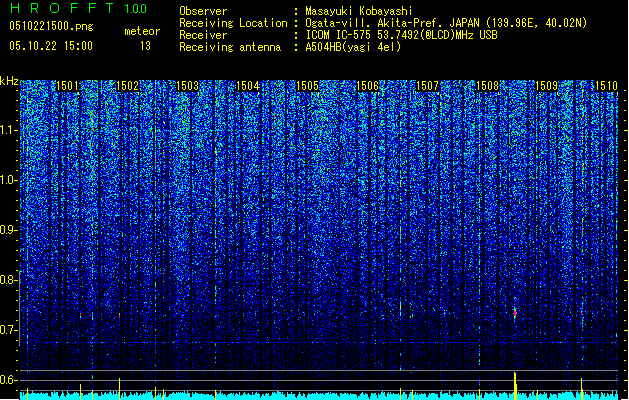Click the 1502 time marker
The height and width of the screenshot is (400, 629).
click(127, 86)
